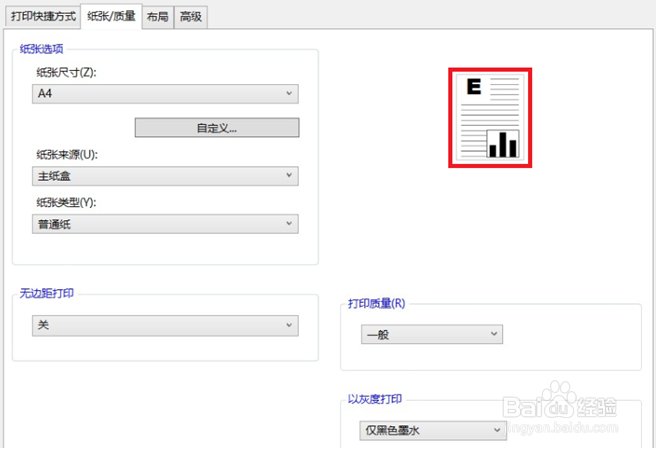Change 打印质量 from 一般 dropdown
The width and height of the screenshot is (656, 451).
[432, 334]
